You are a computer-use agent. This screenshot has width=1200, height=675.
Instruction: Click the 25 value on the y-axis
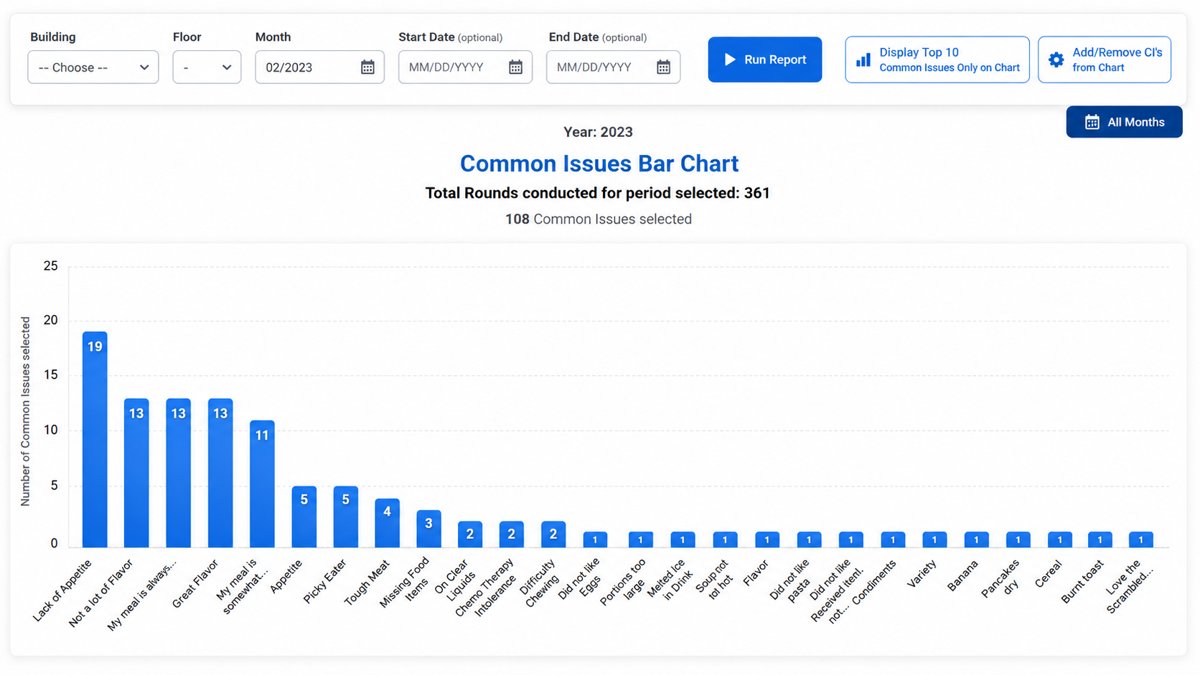tap(51, 266)
